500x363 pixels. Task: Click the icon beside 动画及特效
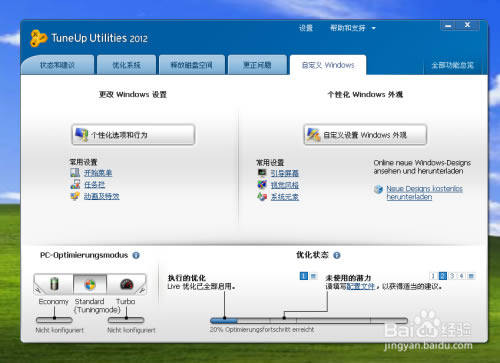coord(75,196)
